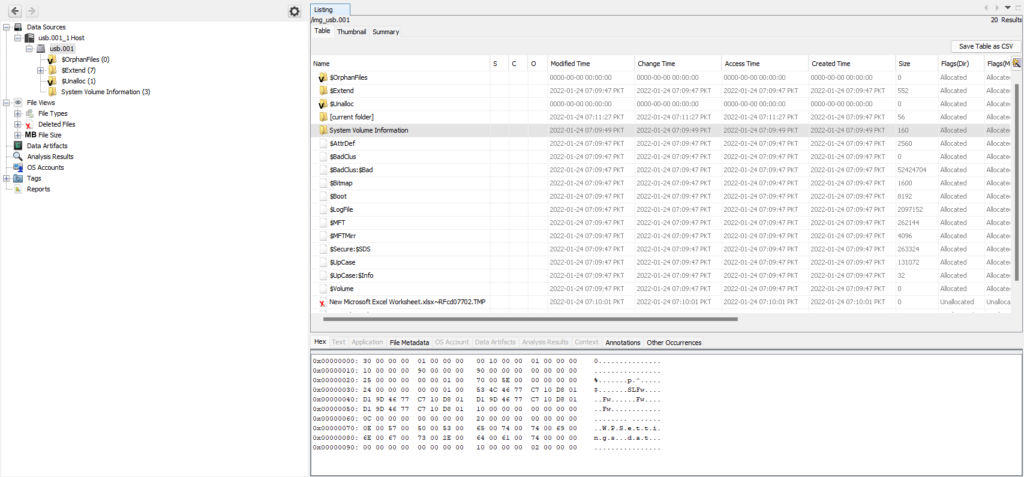
Task: Open the Annotations tab
Action: click(x=623, y=342)
